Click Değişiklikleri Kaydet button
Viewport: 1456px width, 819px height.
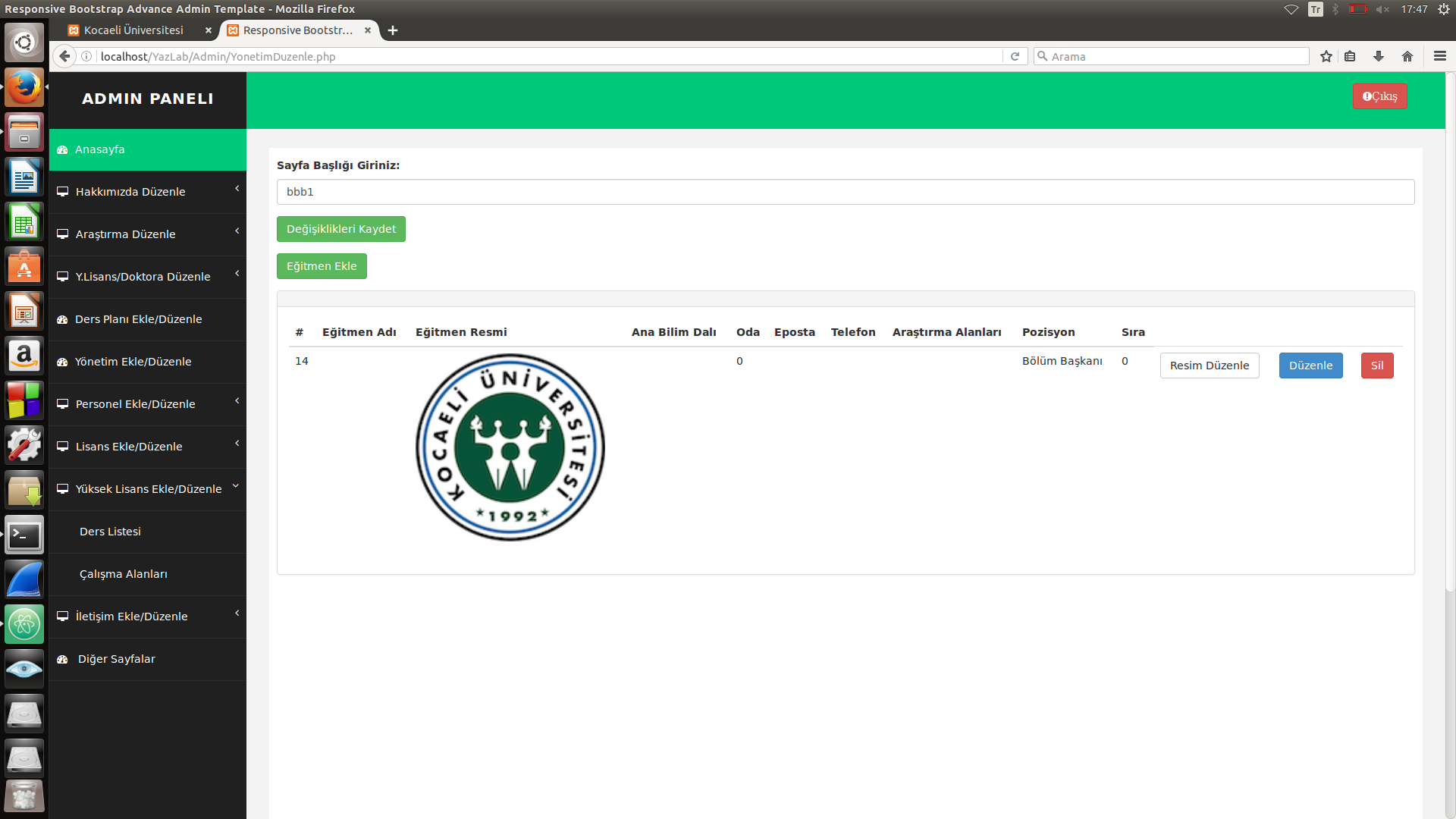coord(341,229)
